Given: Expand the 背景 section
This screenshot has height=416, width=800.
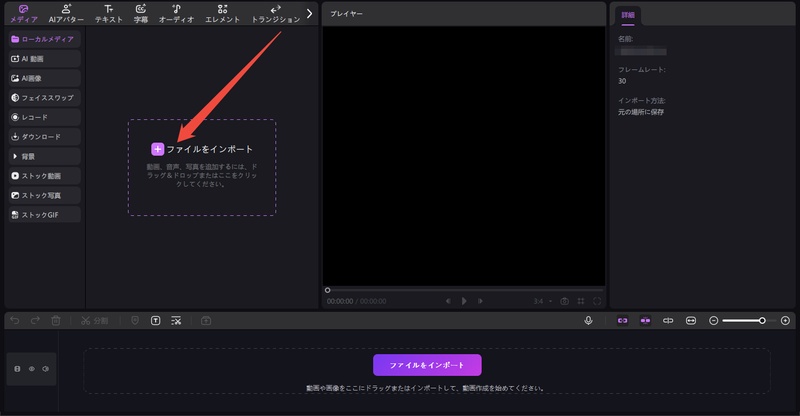Looking at the screenshot, I should (45, 156).
